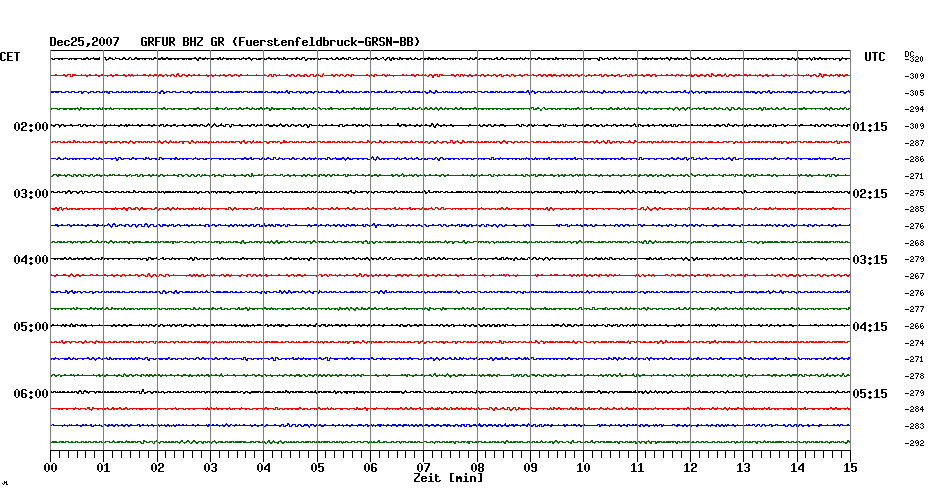Image resolution: width=930 pixels, height=494 pixels.
Task: Click minute tick label '13'
Action: (x=743, y=468)
